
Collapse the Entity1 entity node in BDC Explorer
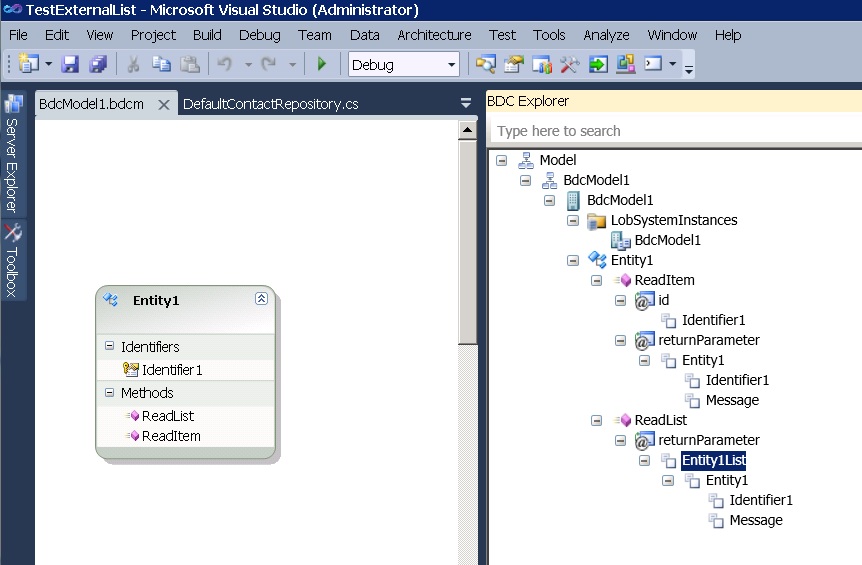[573, 261]
